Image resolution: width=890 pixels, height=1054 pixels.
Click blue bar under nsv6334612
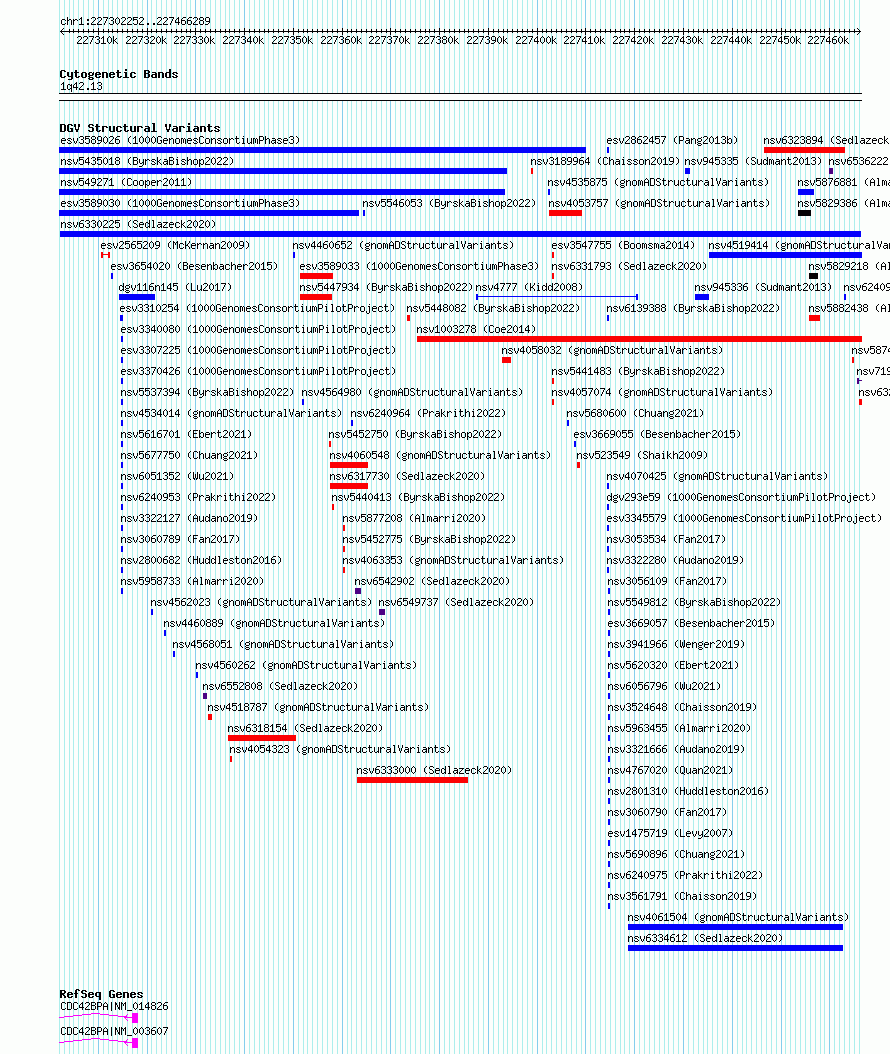pyautogui.click(x=735, y=948)
